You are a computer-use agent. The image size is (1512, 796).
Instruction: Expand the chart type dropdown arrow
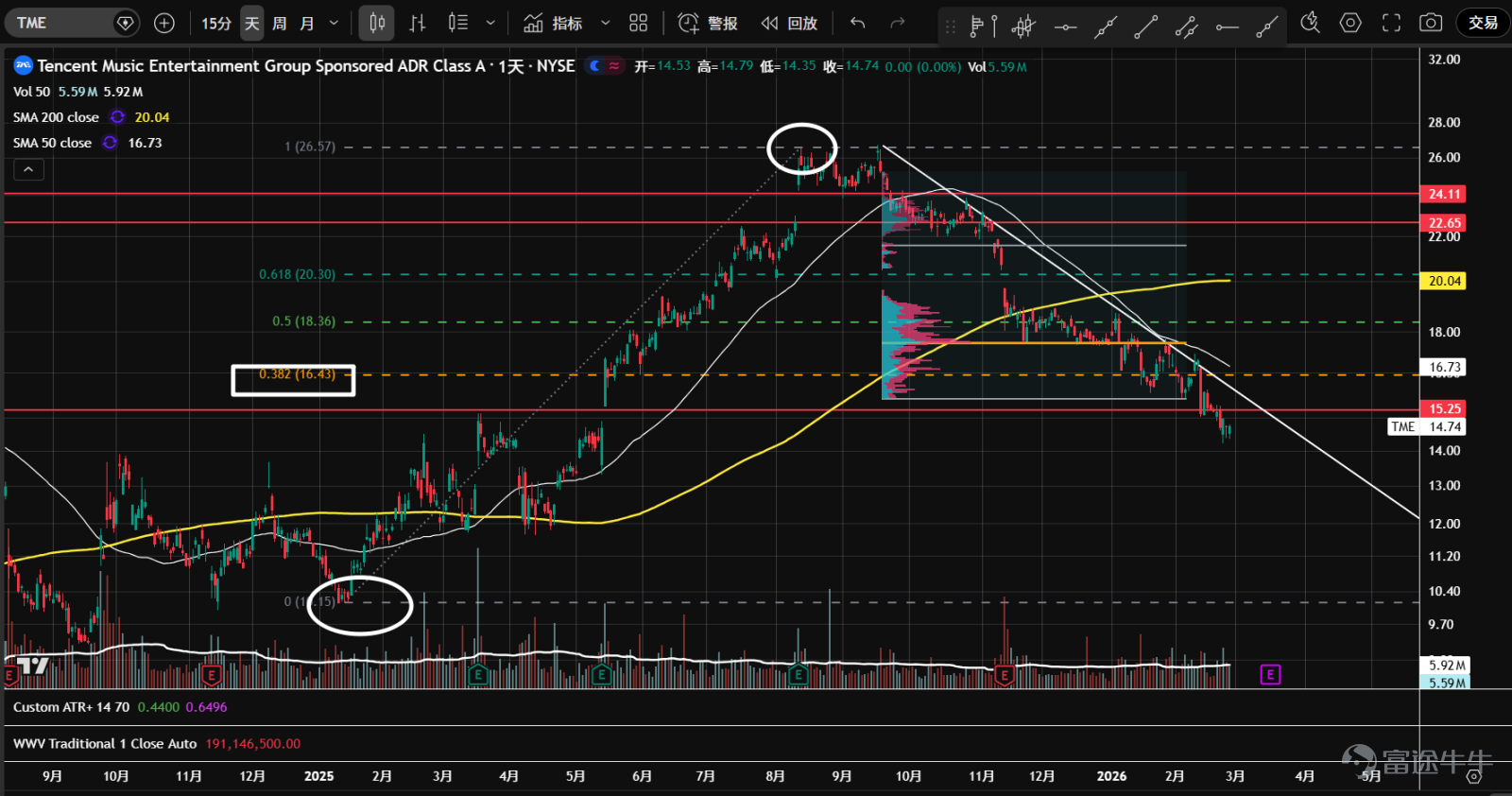[x=490, y=23]
